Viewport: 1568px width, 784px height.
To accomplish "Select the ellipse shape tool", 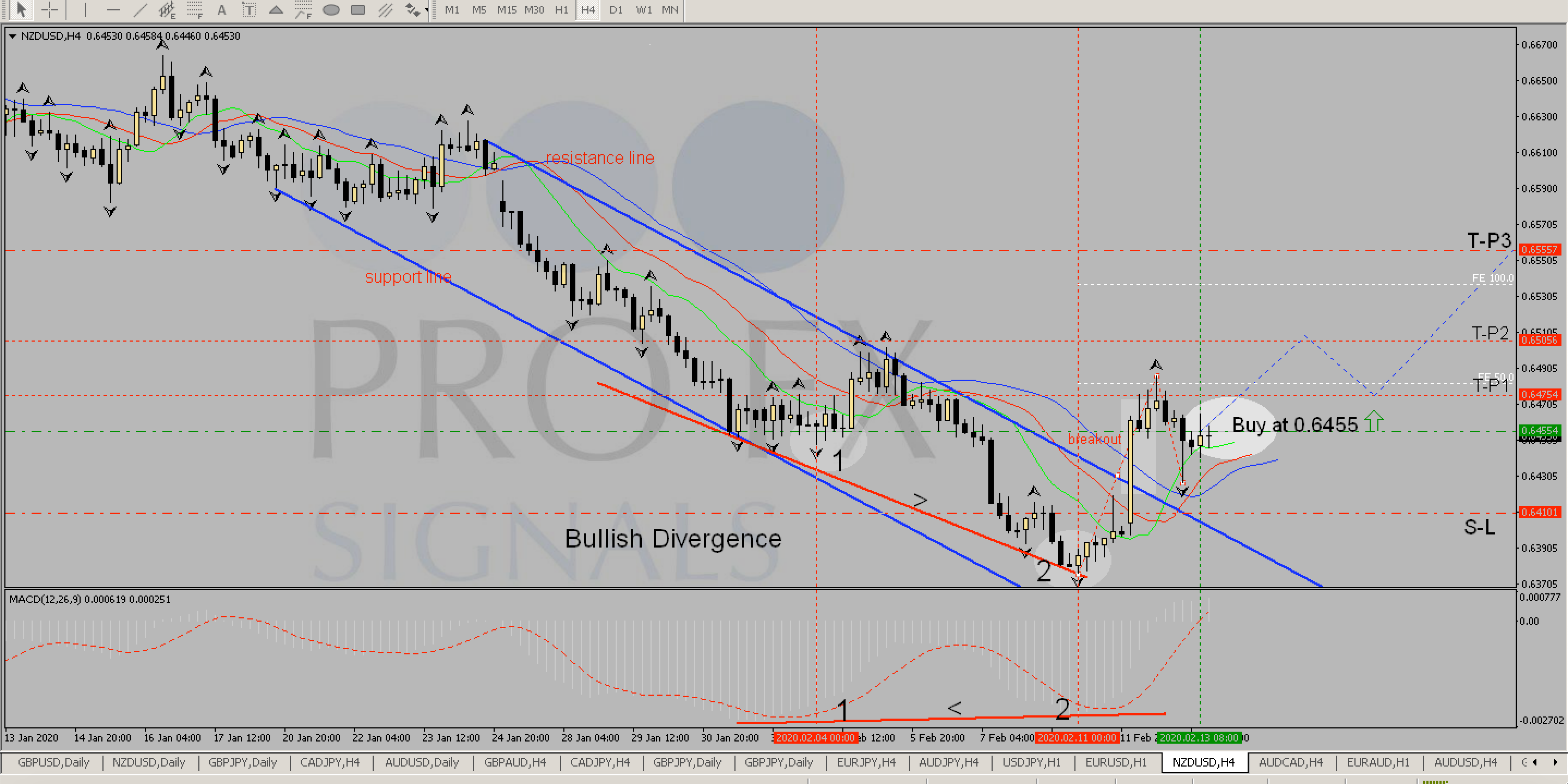I will pyautogui.click(x=331, y=10).
